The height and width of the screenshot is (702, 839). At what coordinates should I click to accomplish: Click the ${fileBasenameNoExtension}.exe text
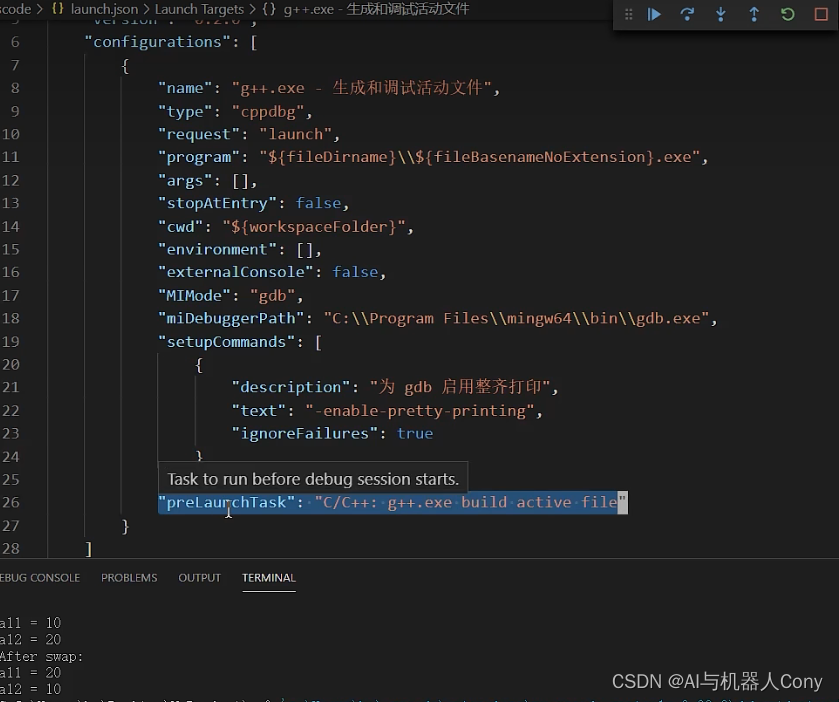[553, 157]
